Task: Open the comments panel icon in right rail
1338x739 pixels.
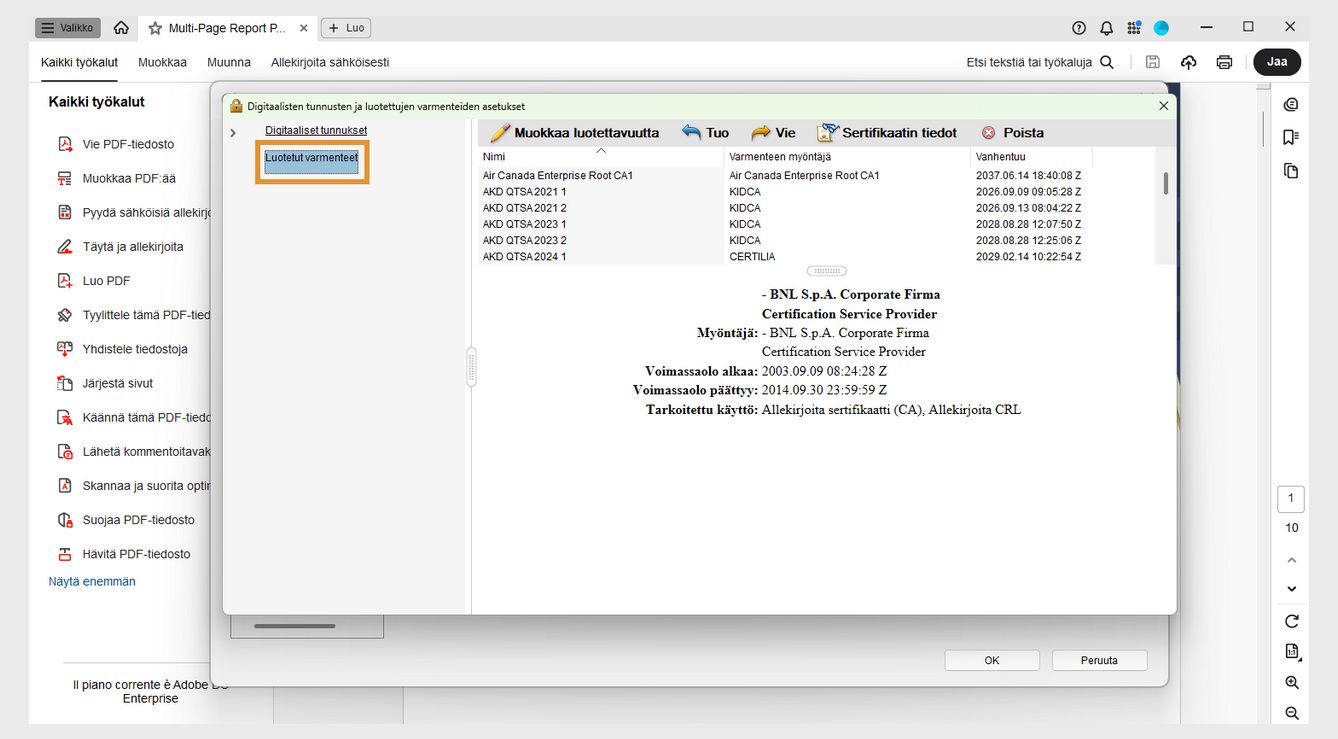Action: [x=1291, y=104]
